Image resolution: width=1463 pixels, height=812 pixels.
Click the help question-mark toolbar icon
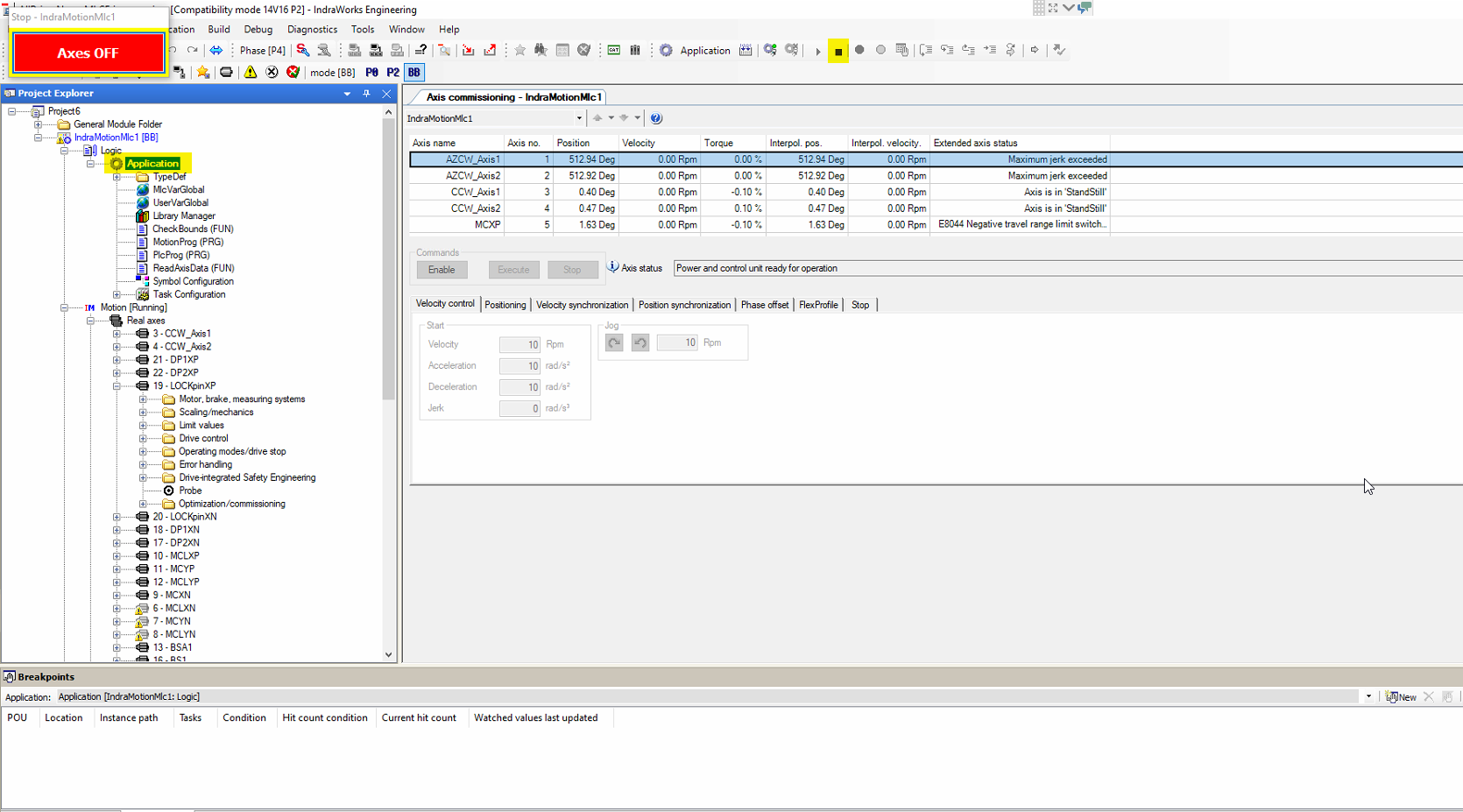coord(421,50)
